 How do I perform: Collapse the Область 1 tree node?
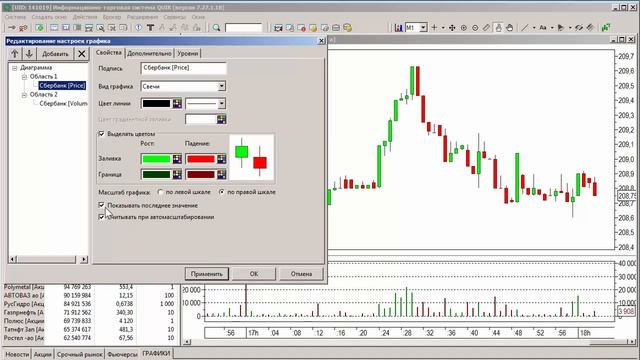[24, 77]
